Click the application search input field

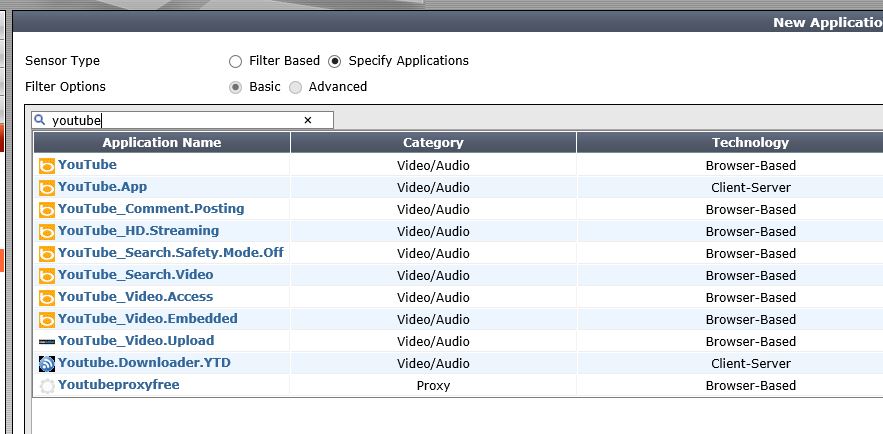(x=175, y=120)
